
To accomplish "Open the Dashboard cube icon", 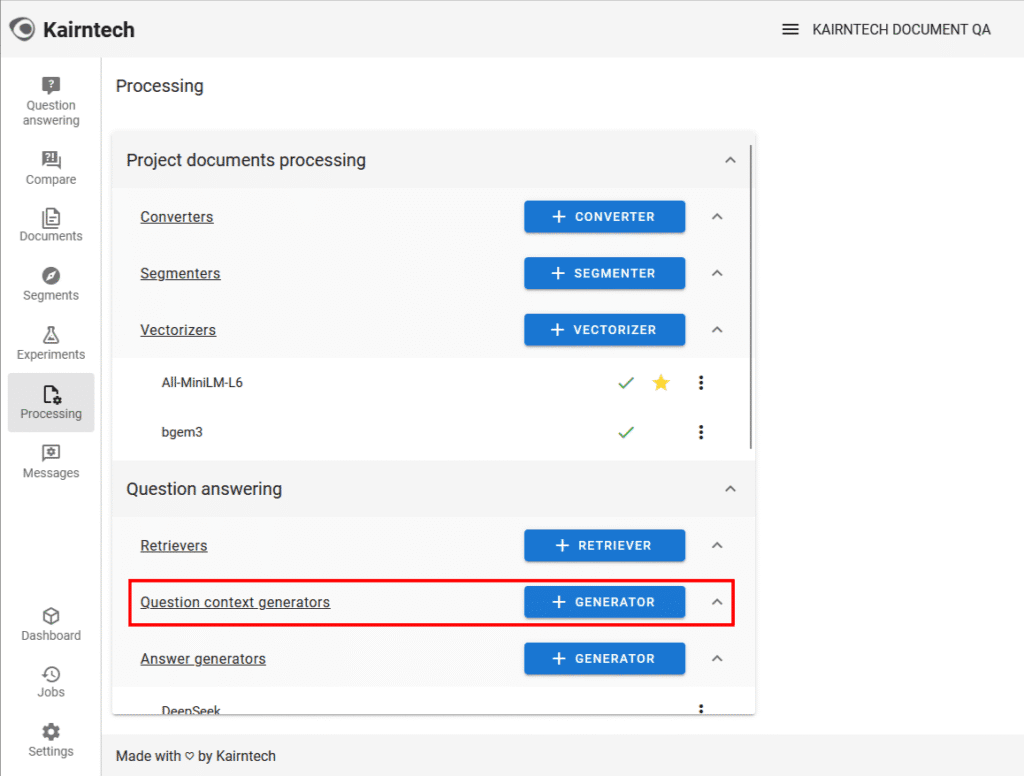I will tap(51, 616).
